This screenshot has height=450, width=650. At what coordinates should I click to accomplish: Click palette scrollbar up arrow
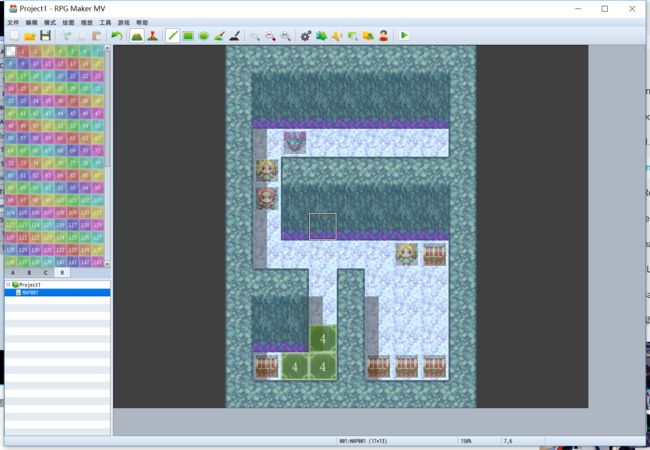pos(107,48)
